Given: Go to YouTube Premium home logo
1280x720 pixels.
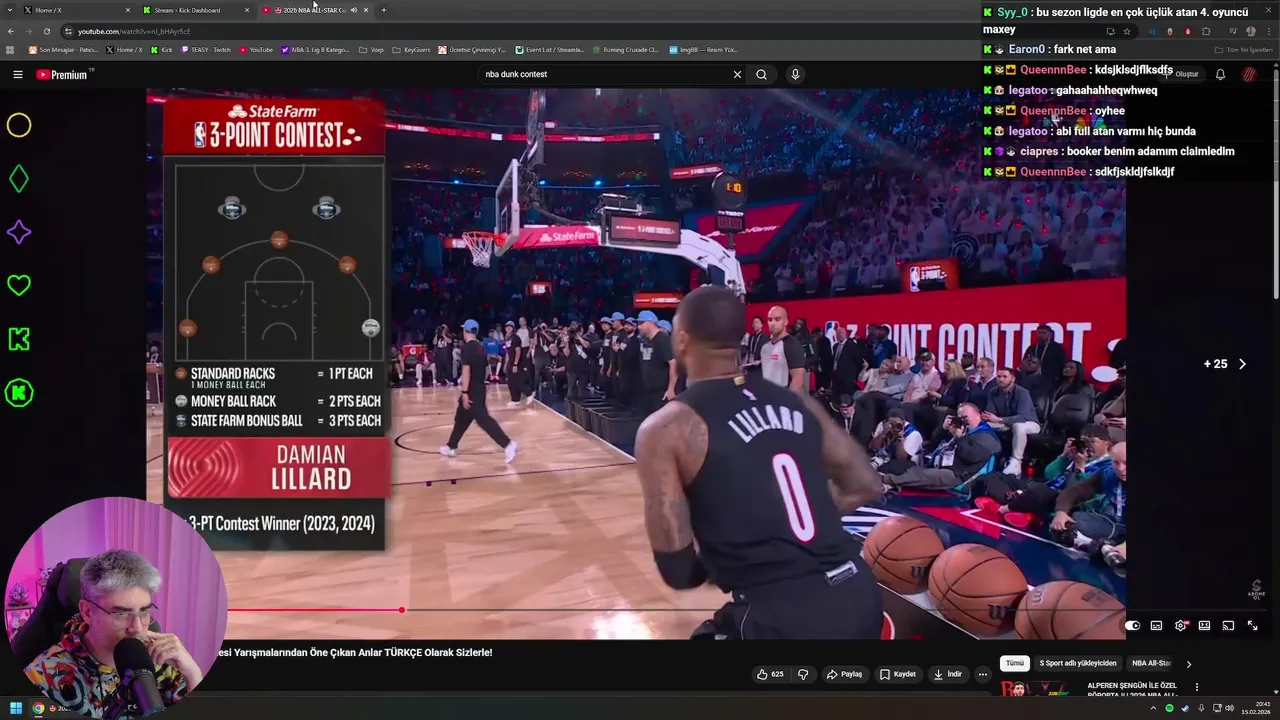Looking at the screenshot, I should pyautogui.click(x=63, y=74).
